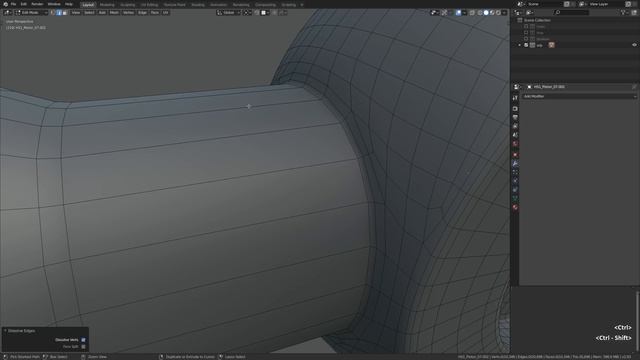Toggle snapping magnet icon
The image size is (640, 360).
pos(257,13)
